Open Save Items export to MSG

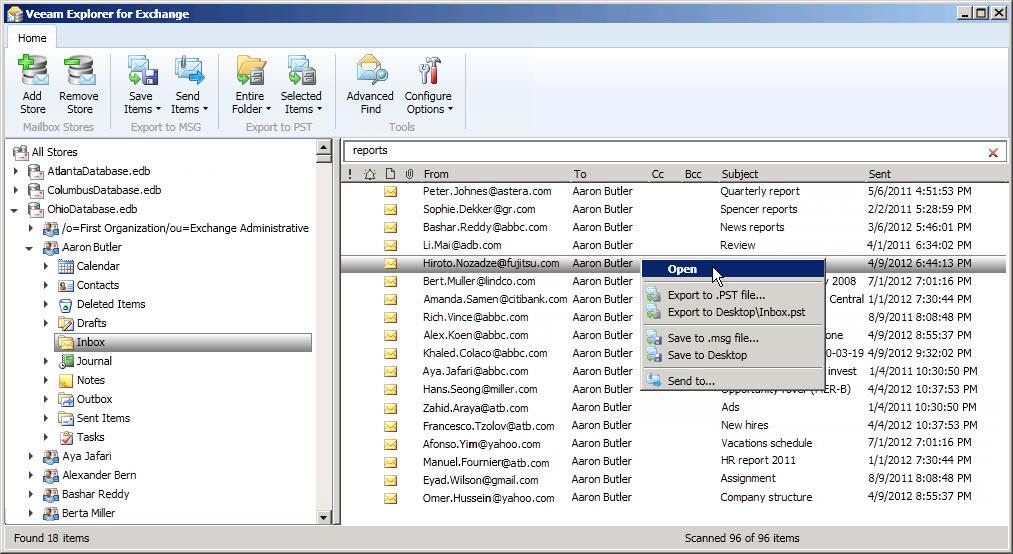coord(141,85)
